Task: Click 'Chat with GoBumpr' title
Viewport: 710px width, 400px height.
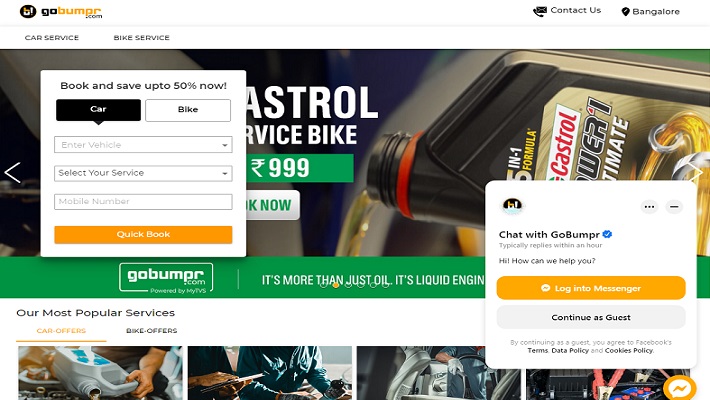Action: (x=549, y=235)
